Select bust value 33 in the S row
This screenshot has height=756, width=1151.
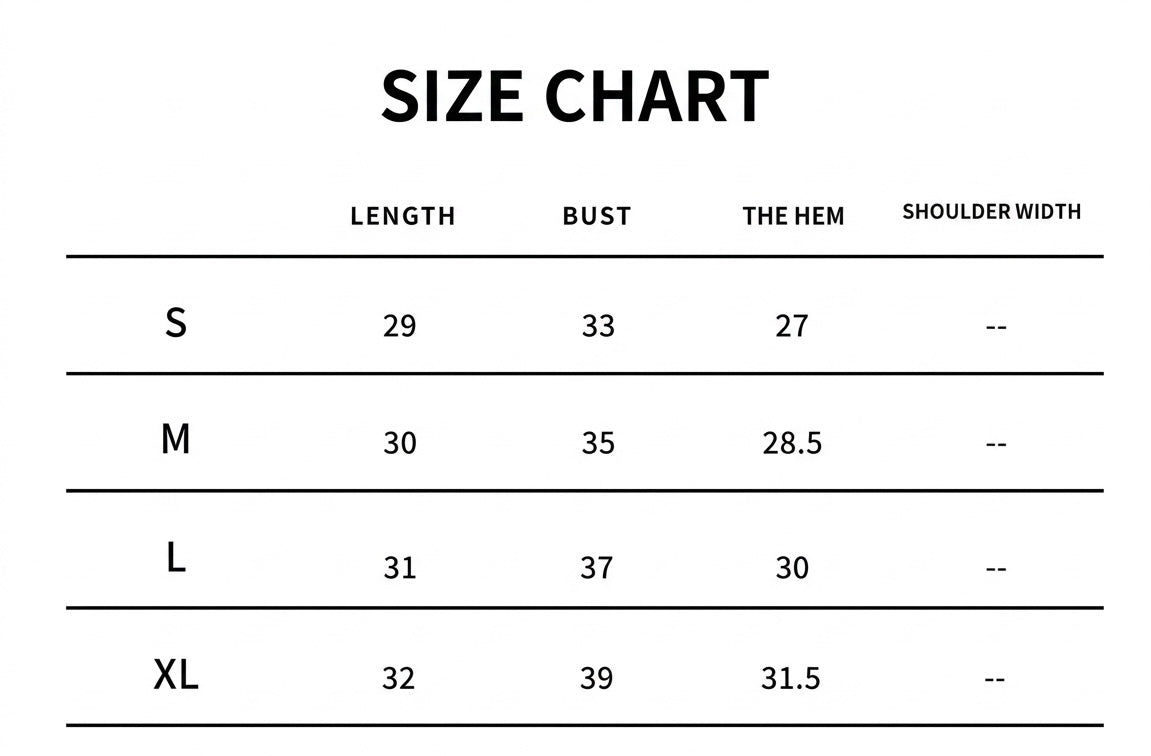(598, 326)
